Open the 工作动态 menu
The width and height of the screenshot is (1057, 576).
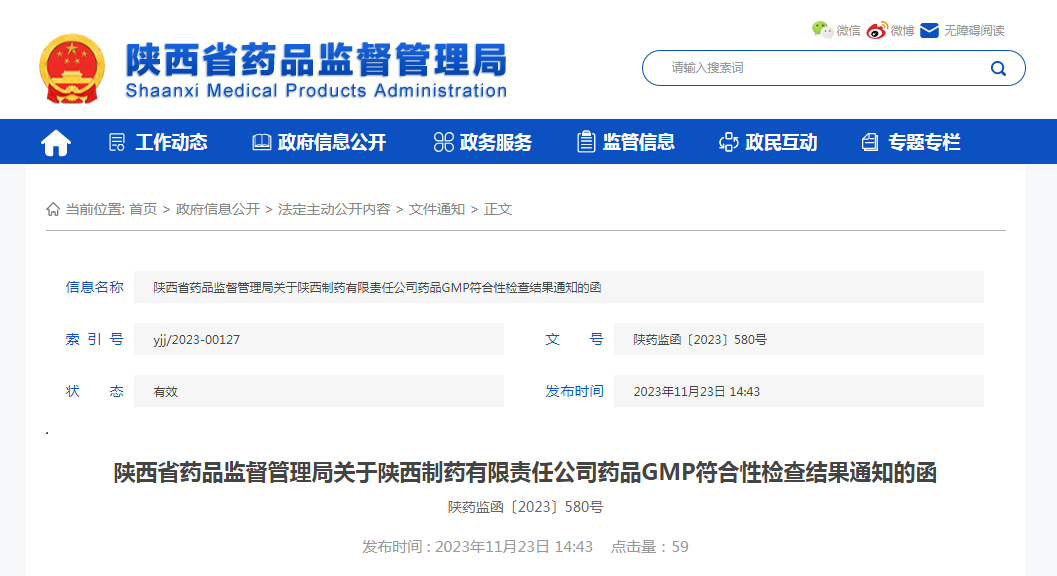pyautogui.click(x=171, y=142)
